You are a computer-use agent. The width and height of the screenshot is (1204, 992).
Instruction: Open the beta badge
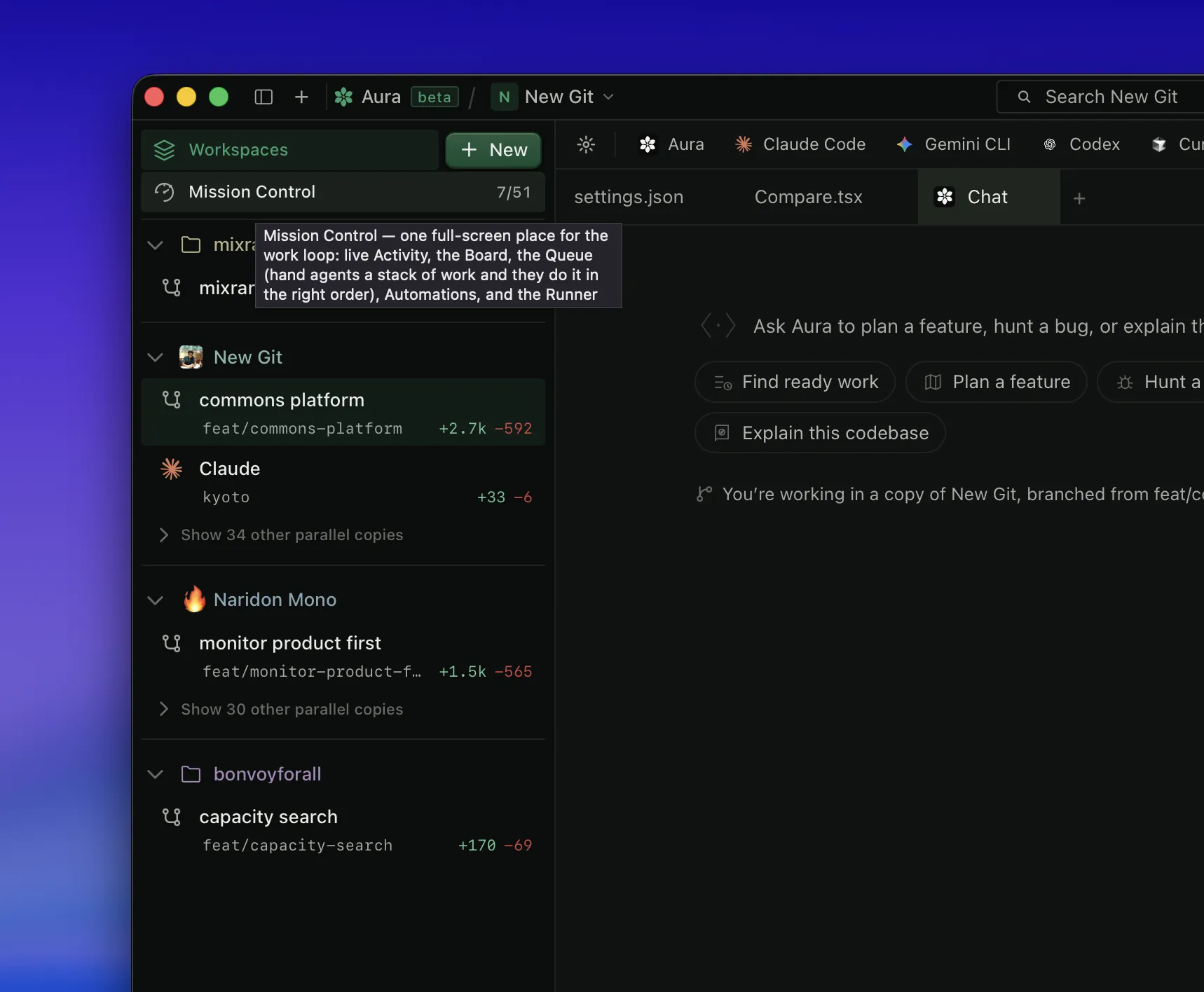click(435, 97)
